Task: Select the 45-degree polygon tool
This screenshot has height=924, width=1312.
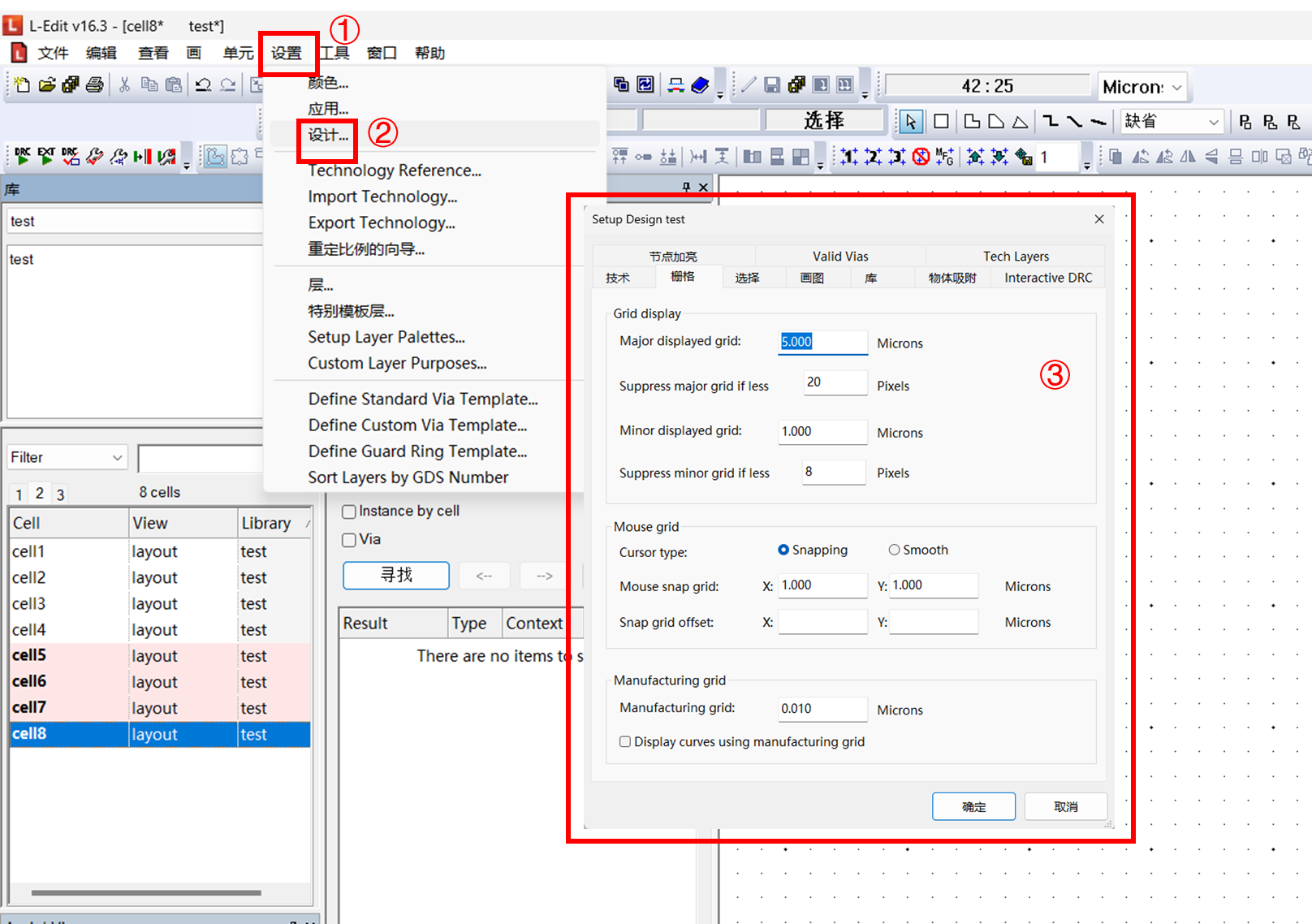Action: click(x=996, y=122)
